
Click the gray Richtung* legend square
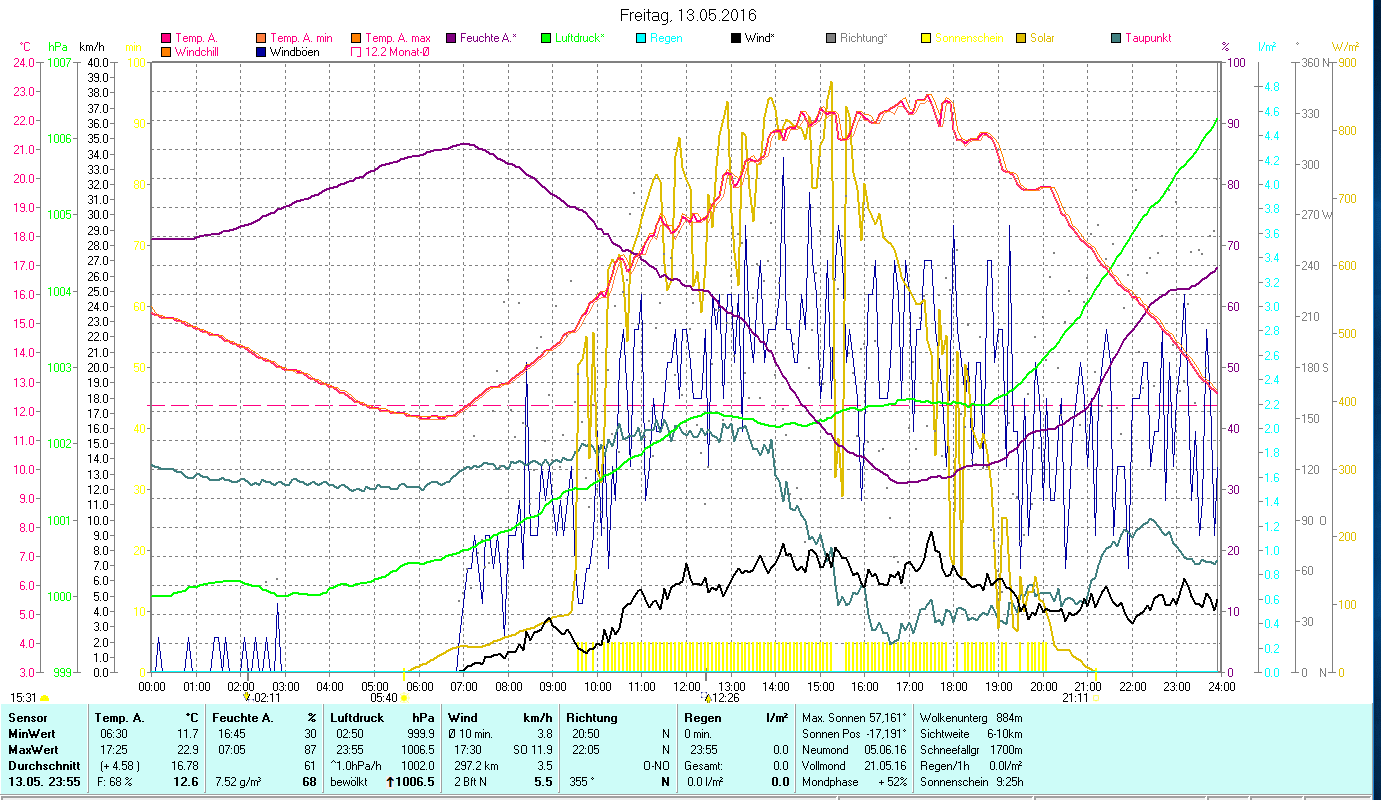point(831,38)
